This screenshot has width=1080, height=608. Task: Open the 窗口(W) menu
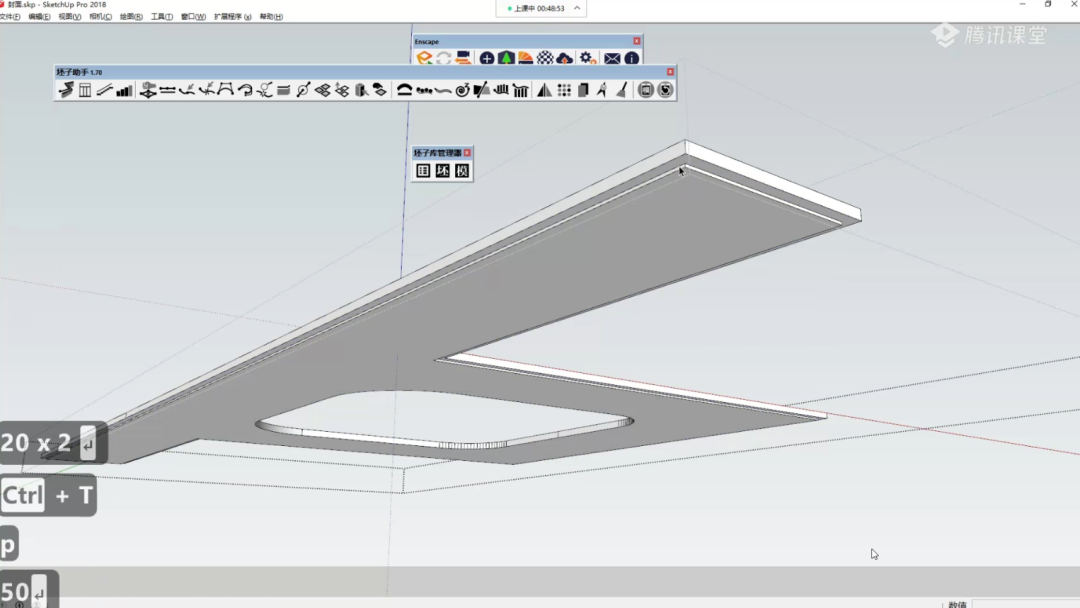tap(193, 17)
